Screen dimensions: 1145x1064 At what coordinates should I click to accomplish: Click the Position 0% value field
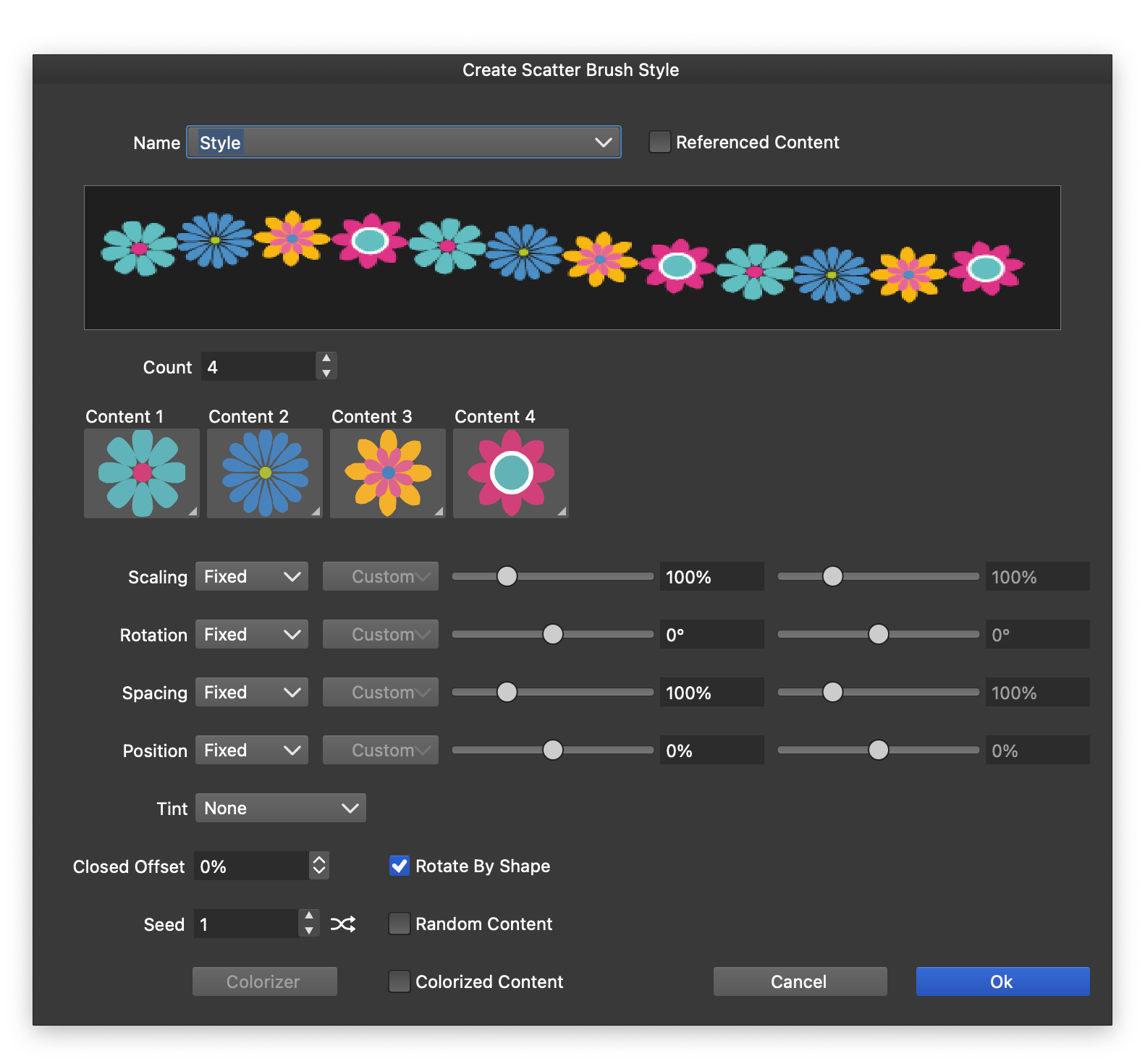[711, 751]
